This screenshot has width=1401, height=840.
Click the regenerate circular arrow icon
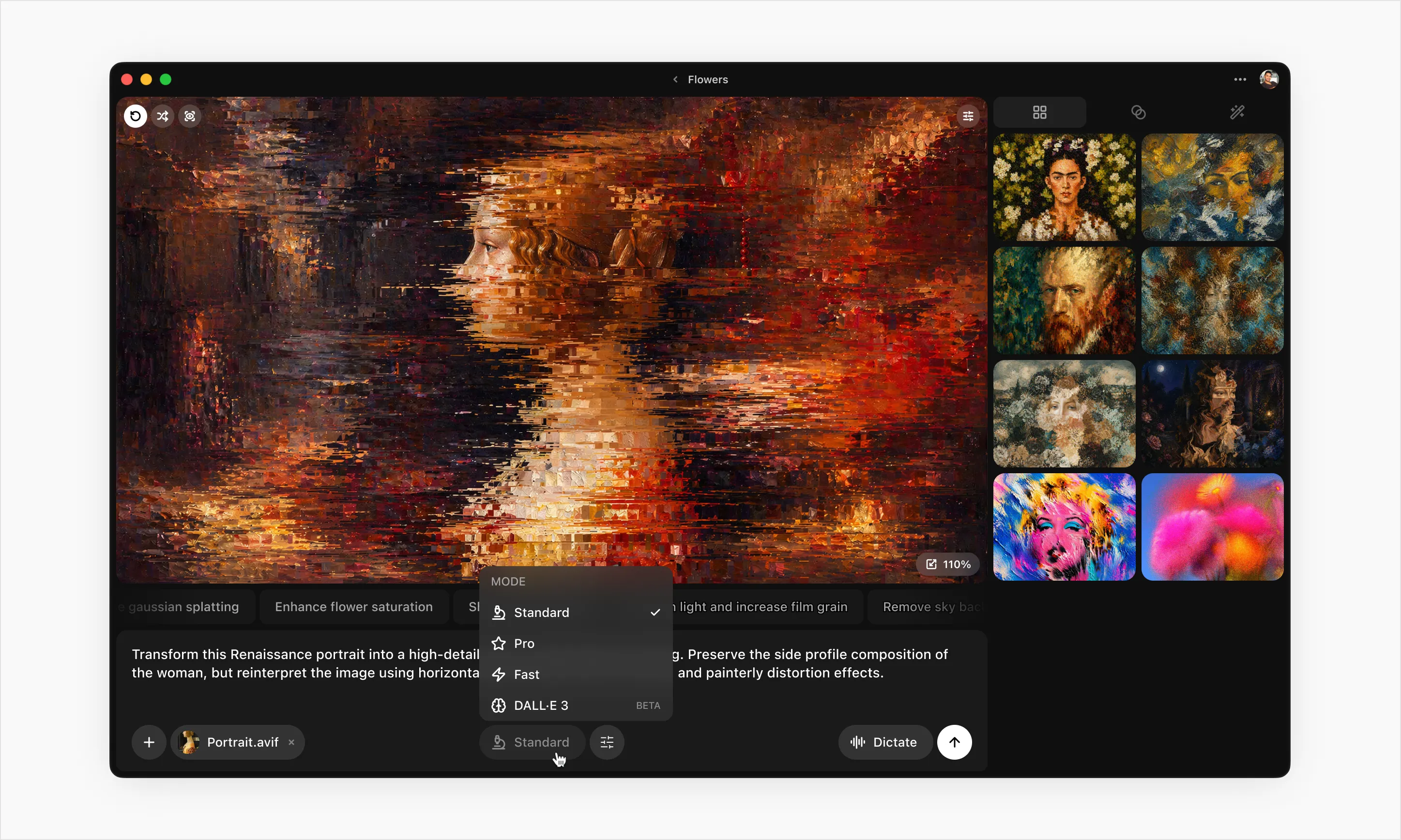point(136,116)
